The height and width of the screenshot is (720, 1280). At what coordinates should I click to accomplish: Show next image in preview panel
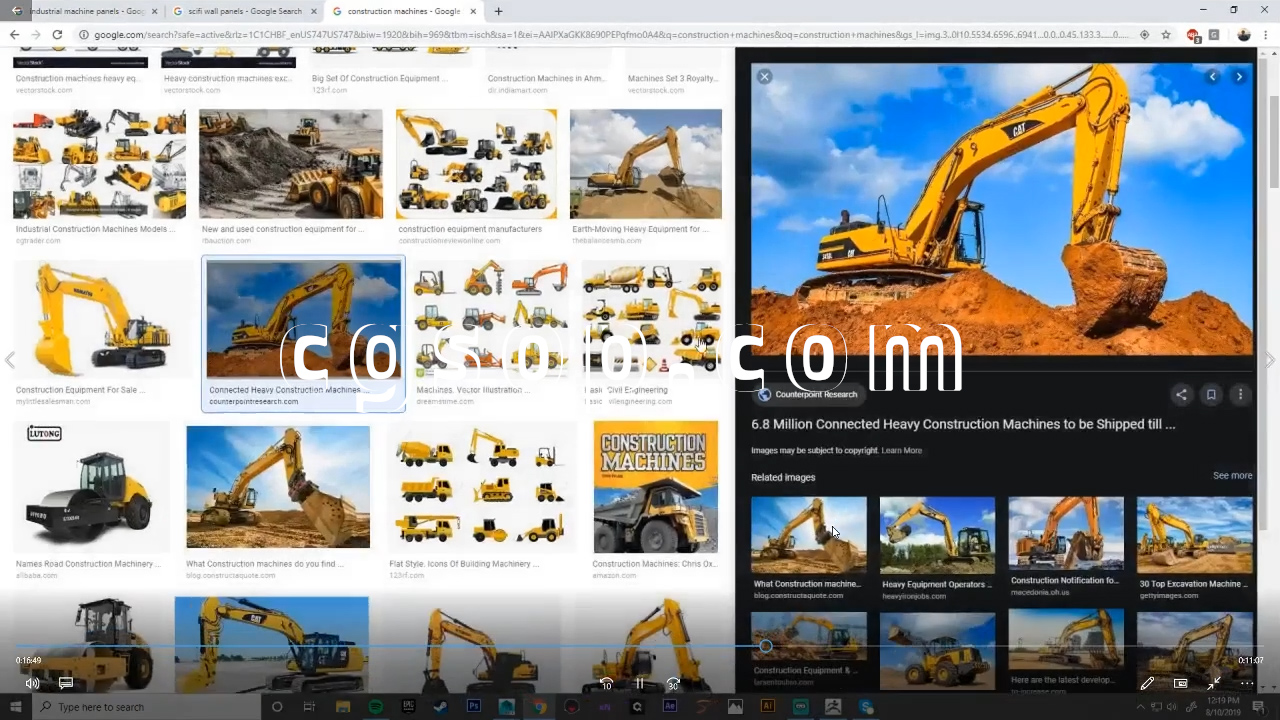tap(1239, 76)
